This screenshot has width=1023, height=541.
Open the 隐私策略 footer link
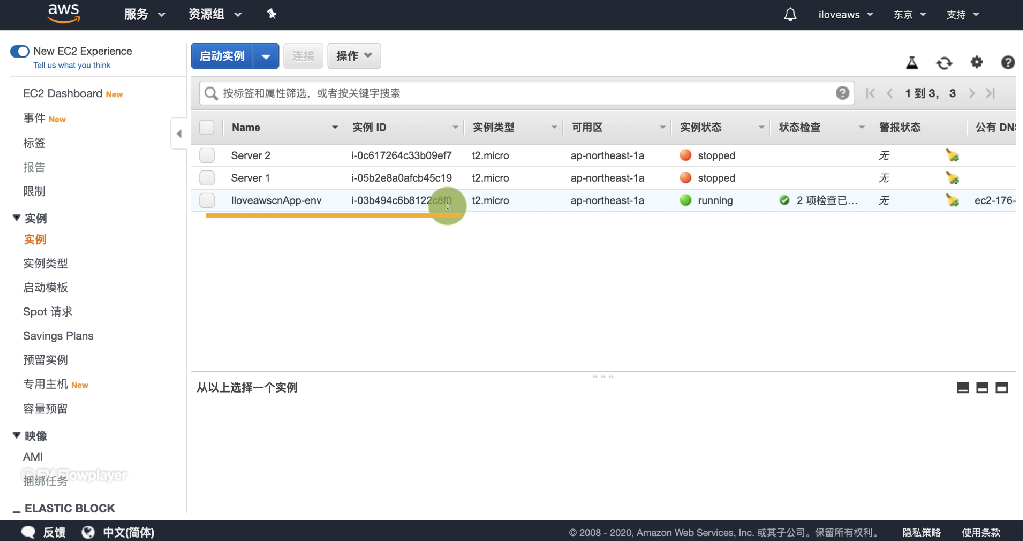click(921, 533)
